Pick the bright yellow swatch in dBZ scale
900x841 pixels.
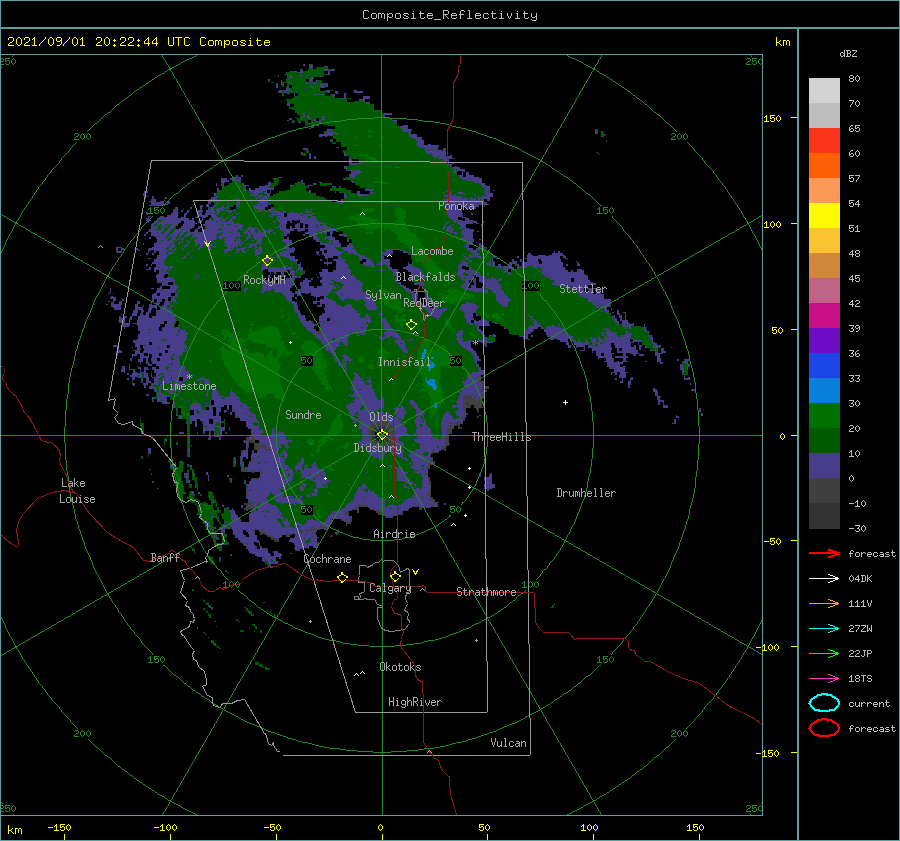click(x=824, y=216)
